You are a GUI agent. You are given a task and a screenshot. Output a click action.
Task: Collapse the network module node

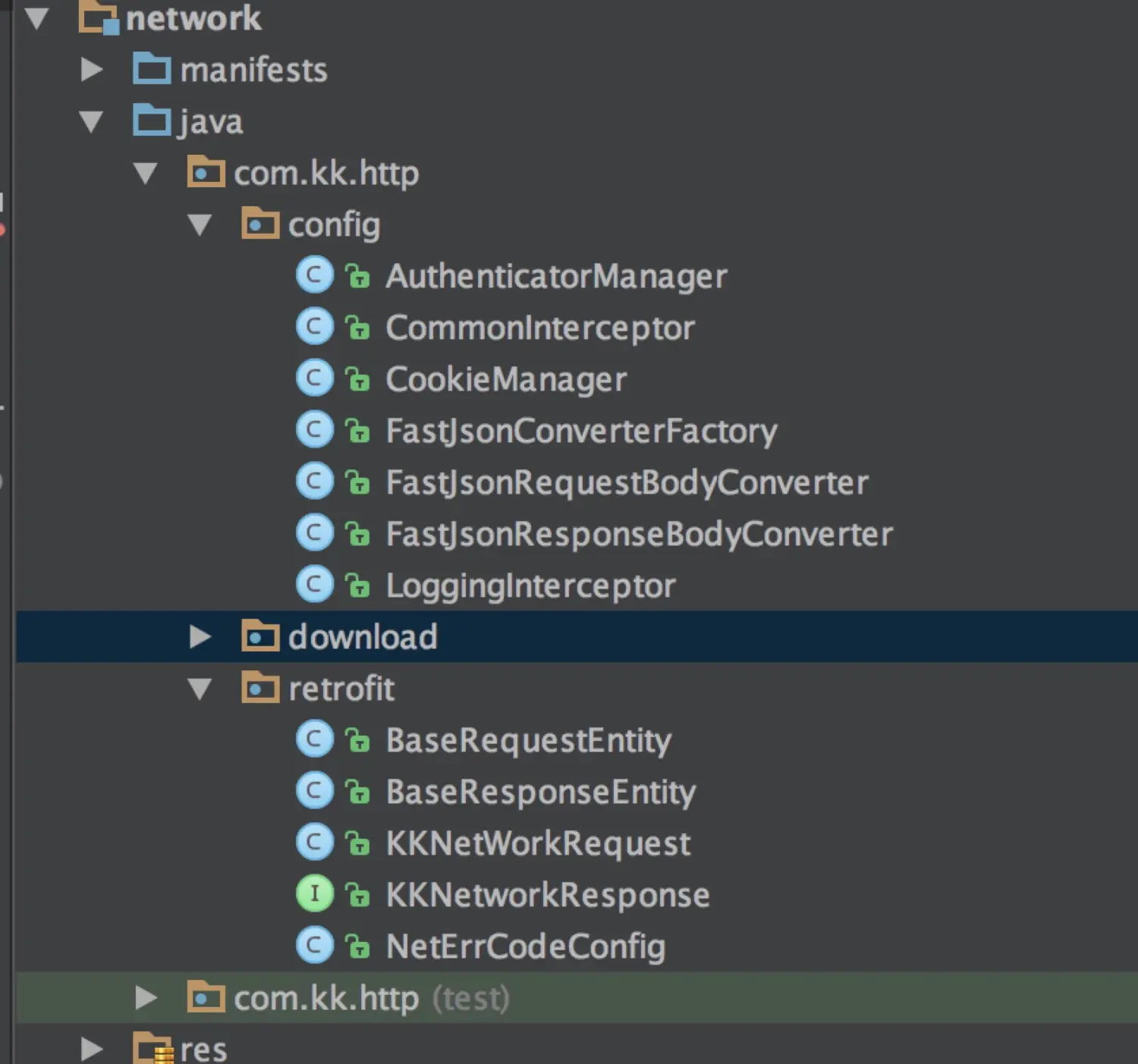click(x=36, y=18)
